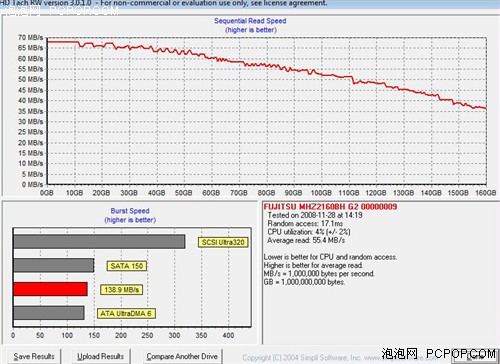Image resolution: width=500 pixels, height=364 pixels.
Task: Click the Tested on 2008-11-28 line
Action: pos(315,215)
